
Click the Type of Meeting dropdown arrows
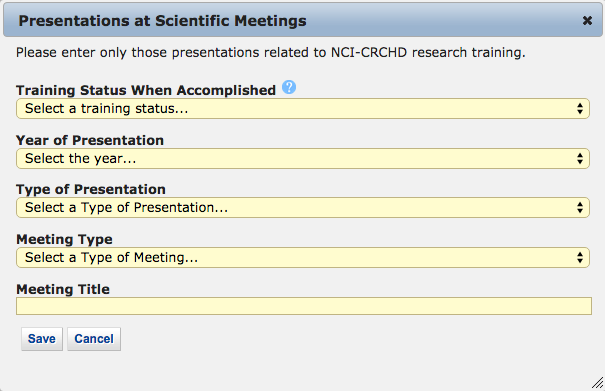pos(580,257)
